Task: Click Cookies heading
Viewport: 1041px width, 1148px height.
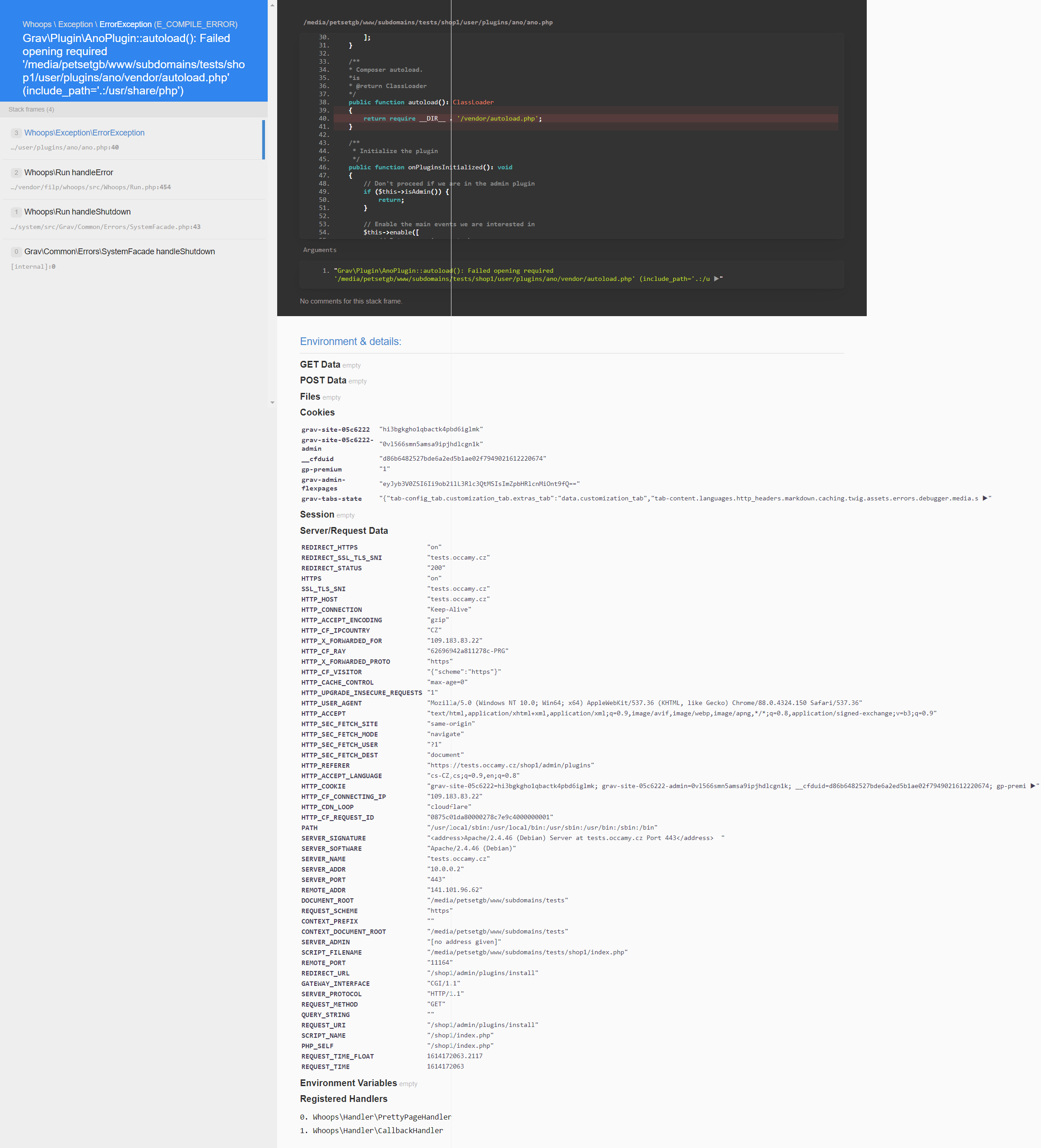Action: pos(317,412)
